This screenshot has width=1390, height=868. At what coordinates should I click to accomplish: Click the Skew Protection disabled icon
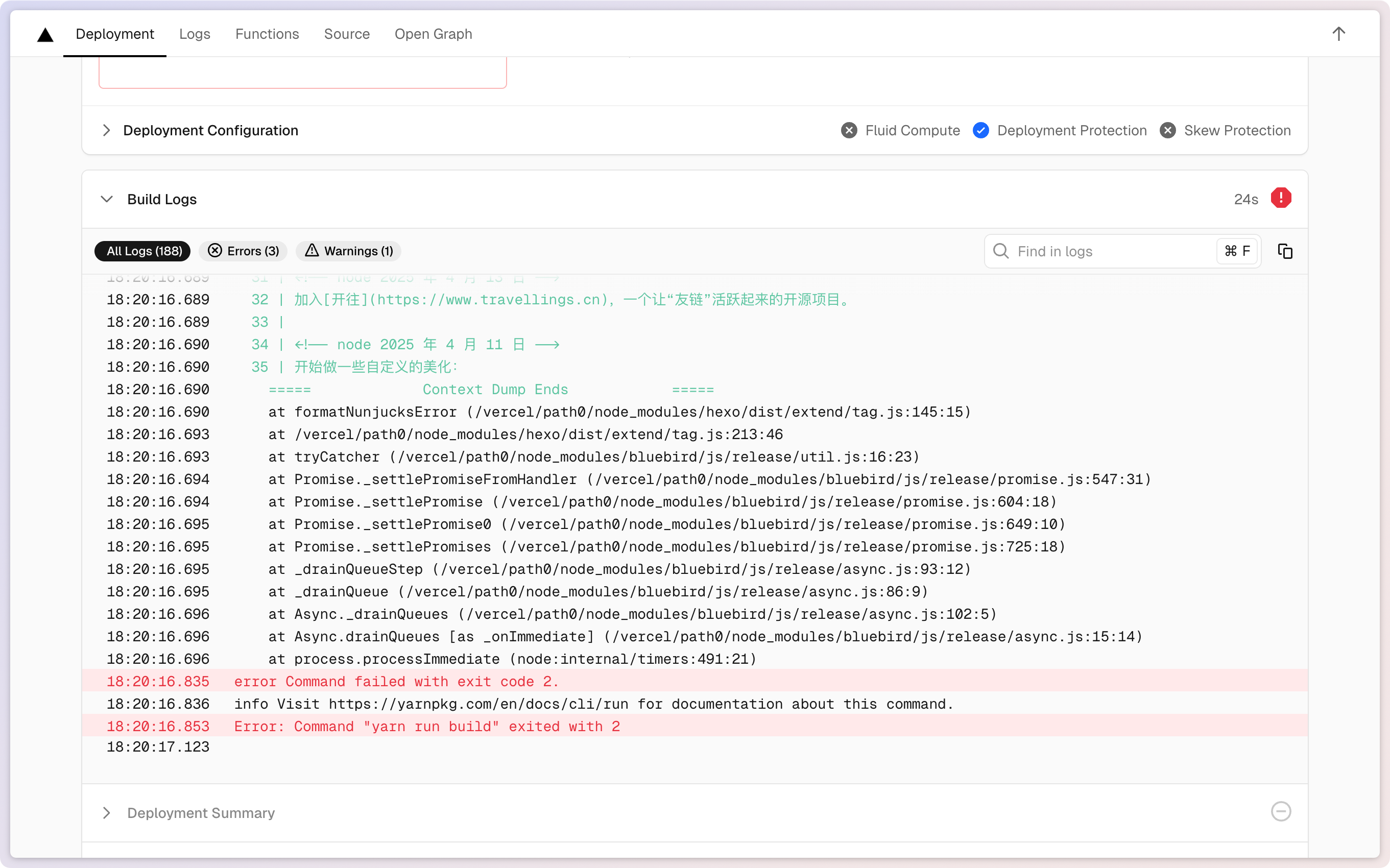coord(1167,130)
